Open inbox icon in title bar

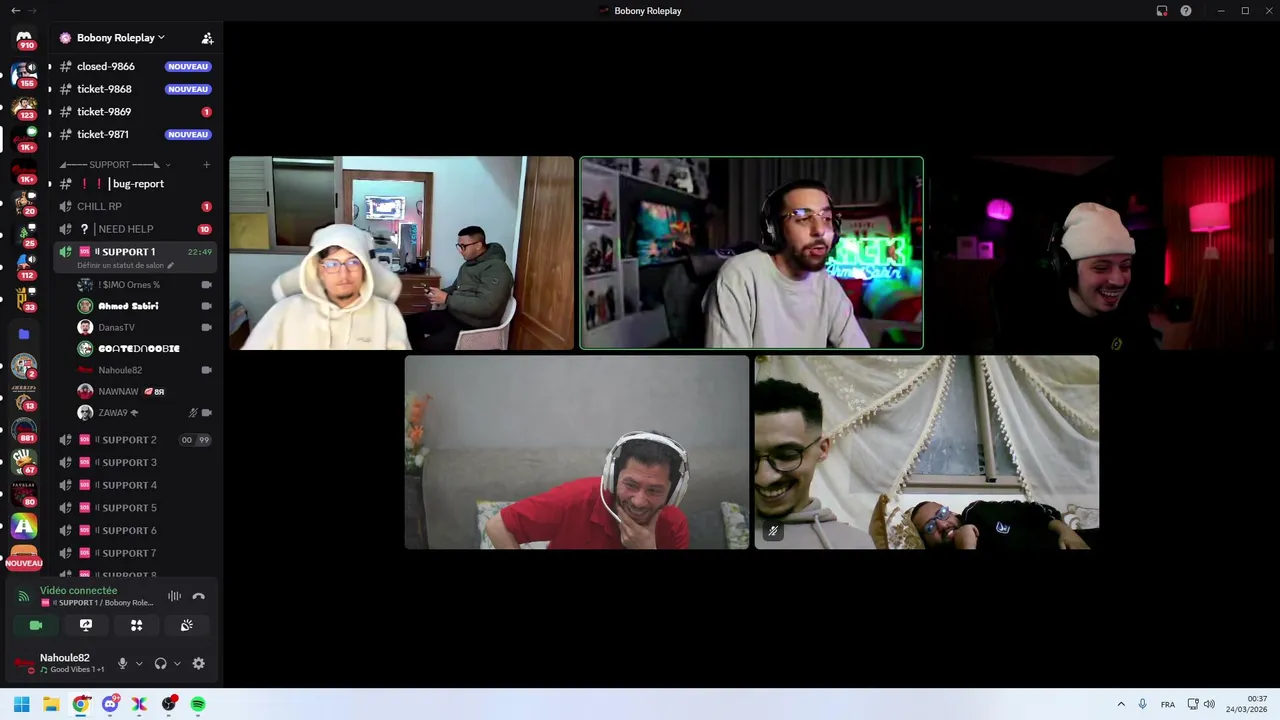tap(1162, 11)
